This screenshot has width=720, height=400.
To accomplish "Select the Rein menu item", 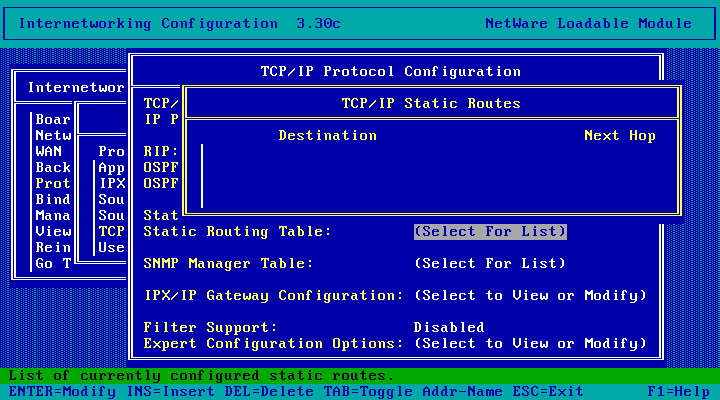I will coord(53,248).
